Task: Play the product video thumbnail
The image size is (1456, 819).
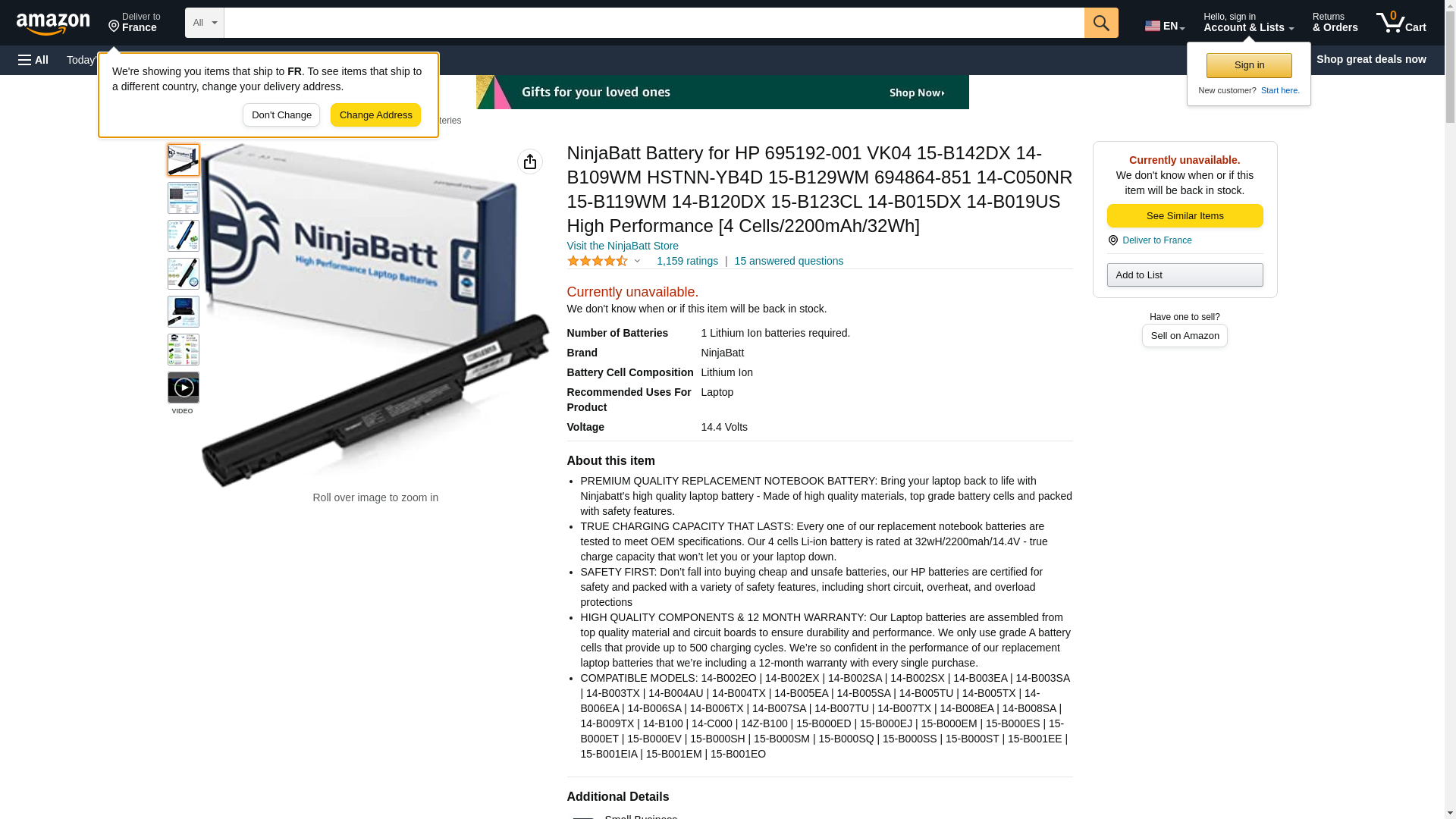Action: [x=184, y=388]
